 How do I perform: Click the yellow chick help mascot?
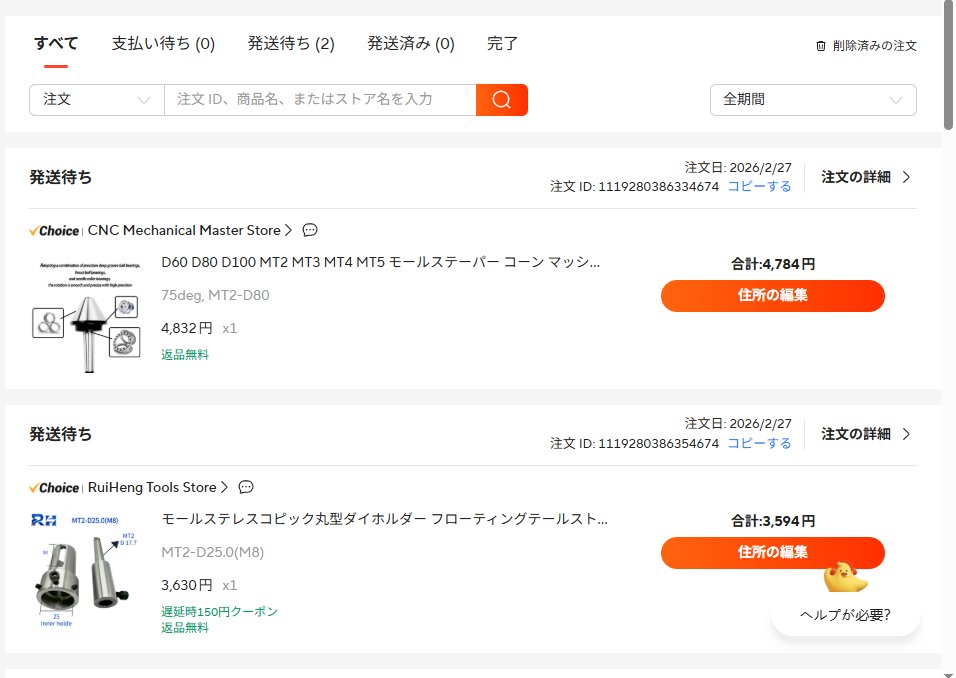click(x=845, y=580)
